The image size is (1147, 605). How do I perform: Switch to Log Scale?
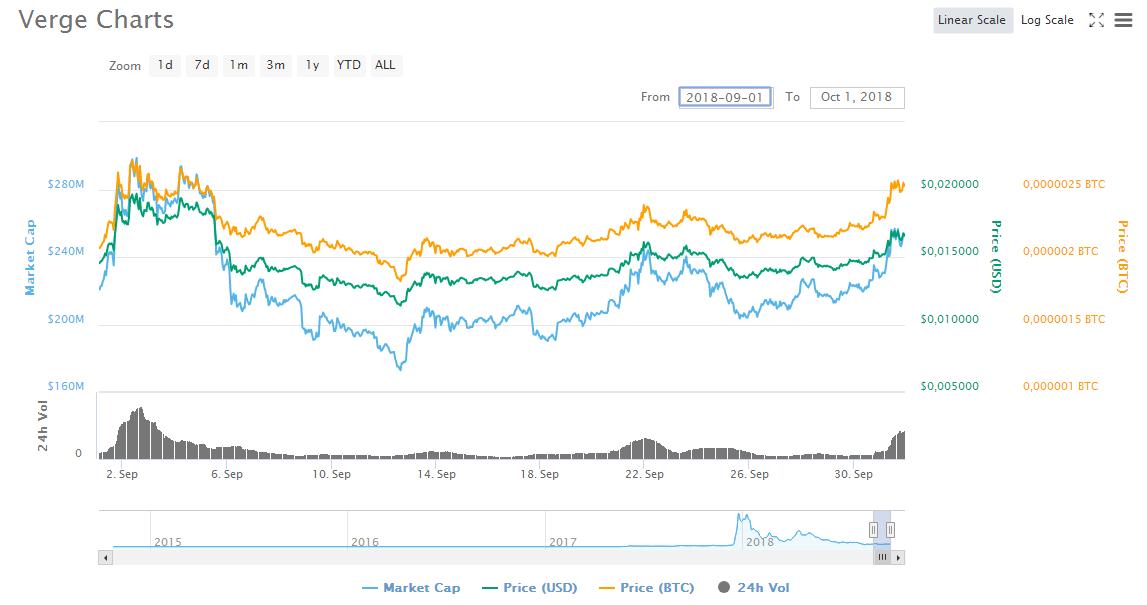coord(1047,20)
